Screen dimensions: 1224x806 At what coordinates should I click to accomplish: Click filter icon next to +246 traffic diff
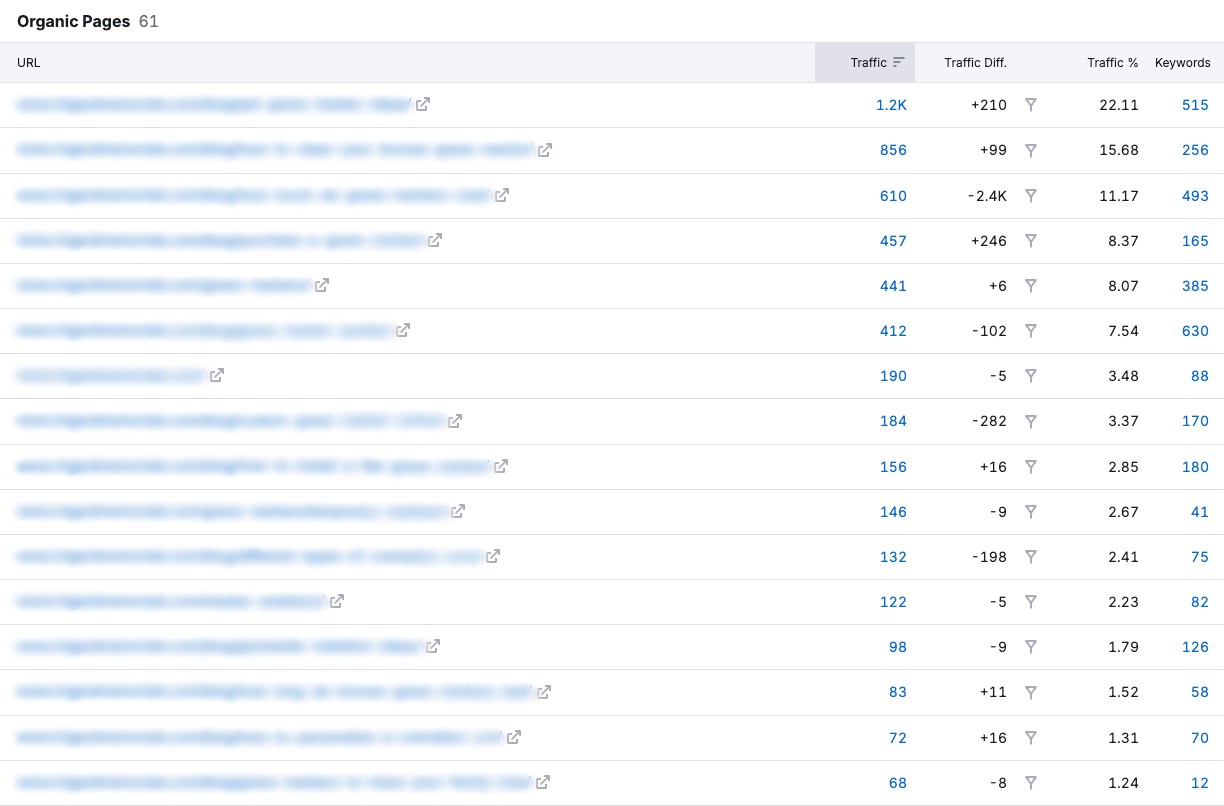click(x=1031, y=240)
